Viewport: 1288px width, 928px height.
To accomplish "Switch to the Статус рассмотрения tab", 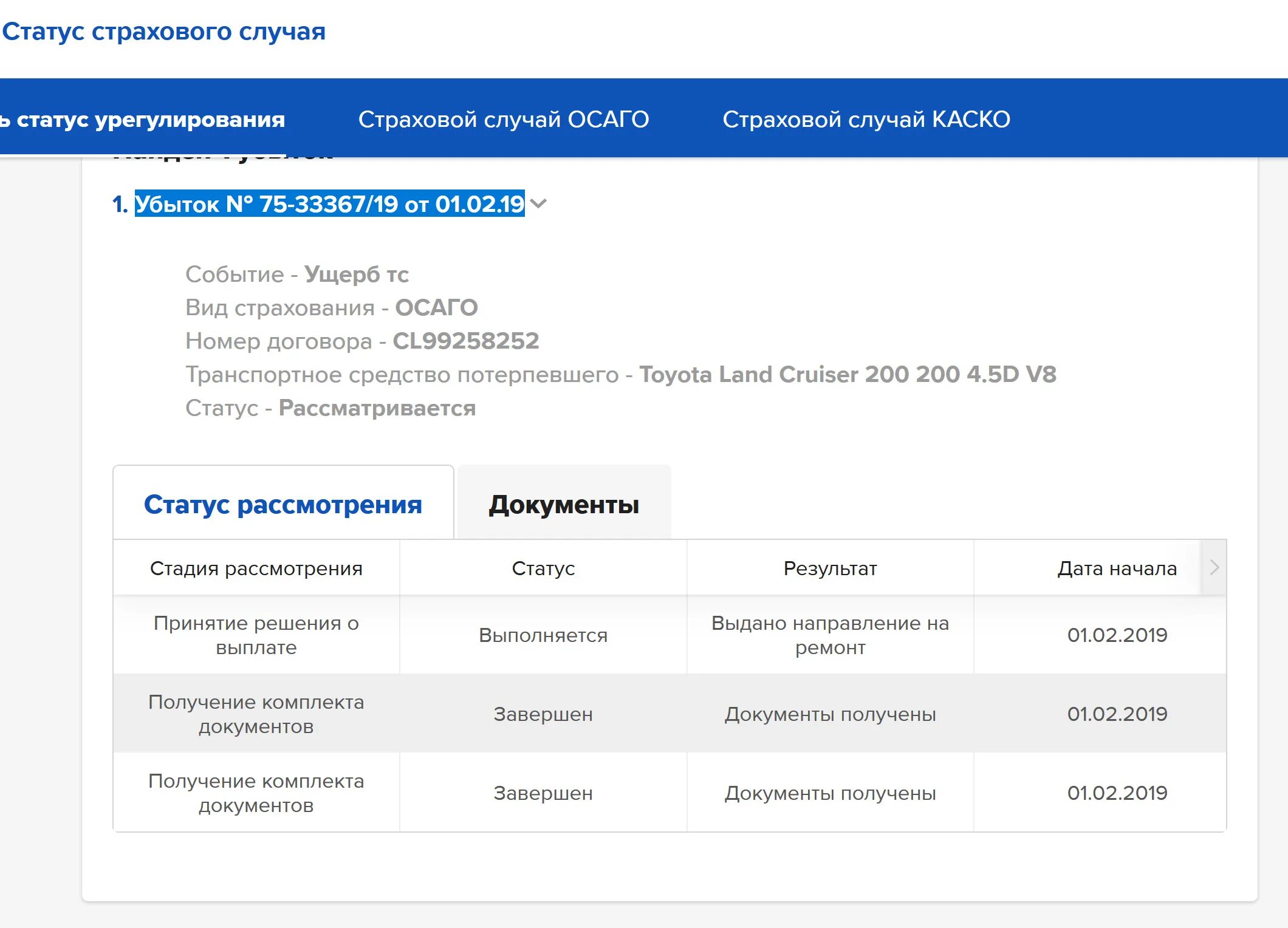I will click(283, 504).
